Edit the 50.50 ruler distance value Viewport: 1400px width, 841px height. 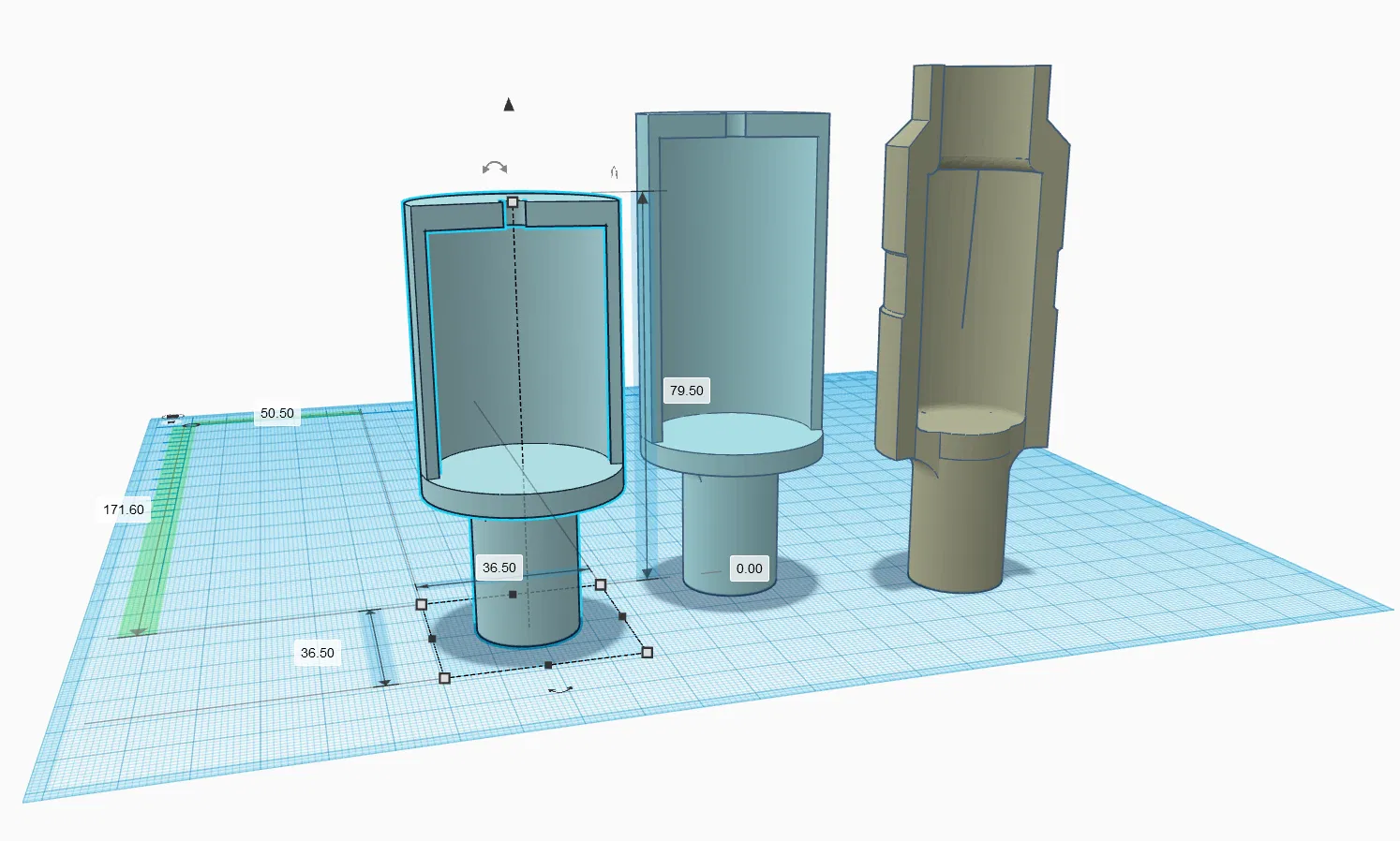click(x=277, y=413)
